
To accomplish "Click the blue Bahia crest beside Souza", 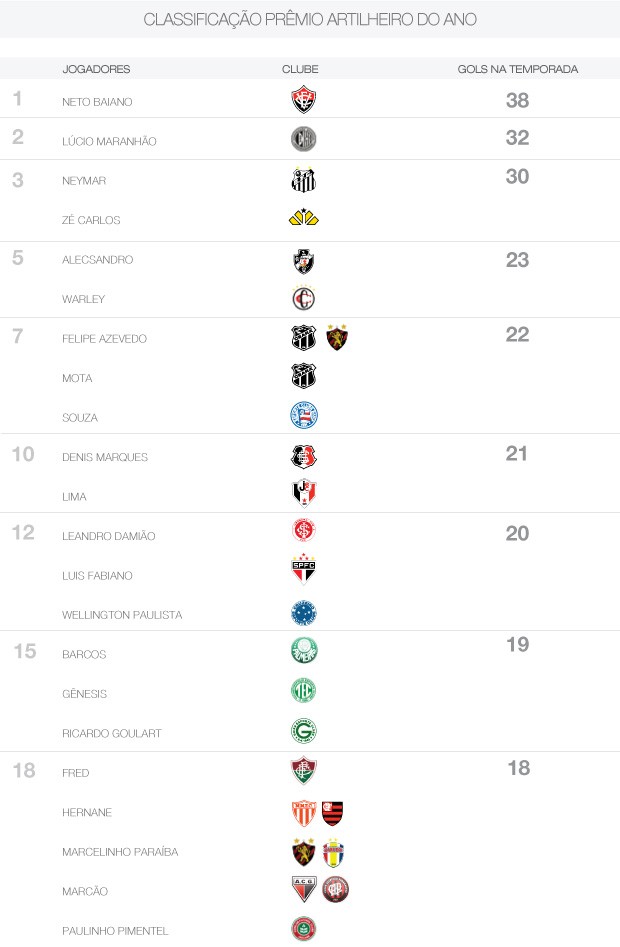I will (x=303, y=416).
